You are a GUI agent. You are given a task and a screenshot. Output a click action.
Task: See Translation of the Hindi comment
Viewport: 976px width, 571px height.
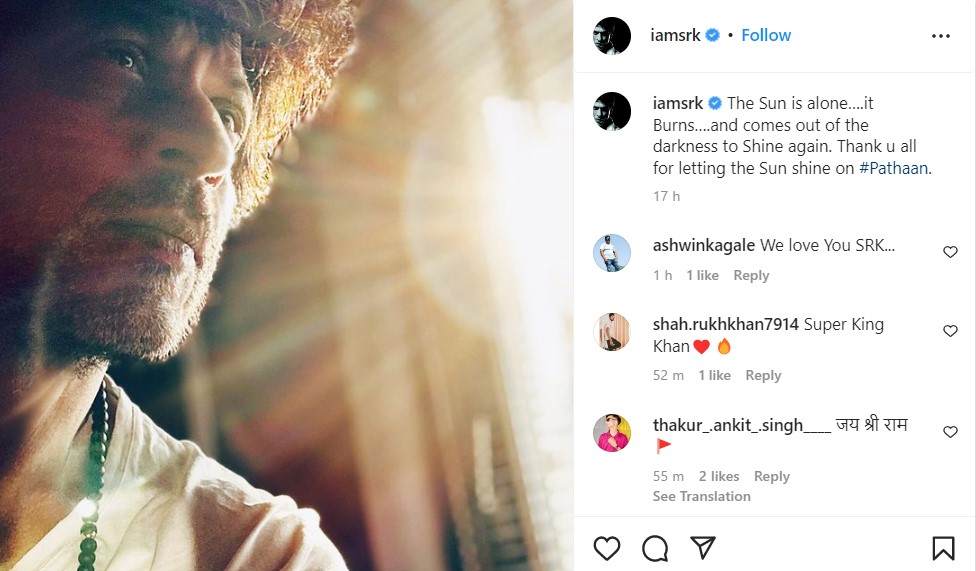701,496
